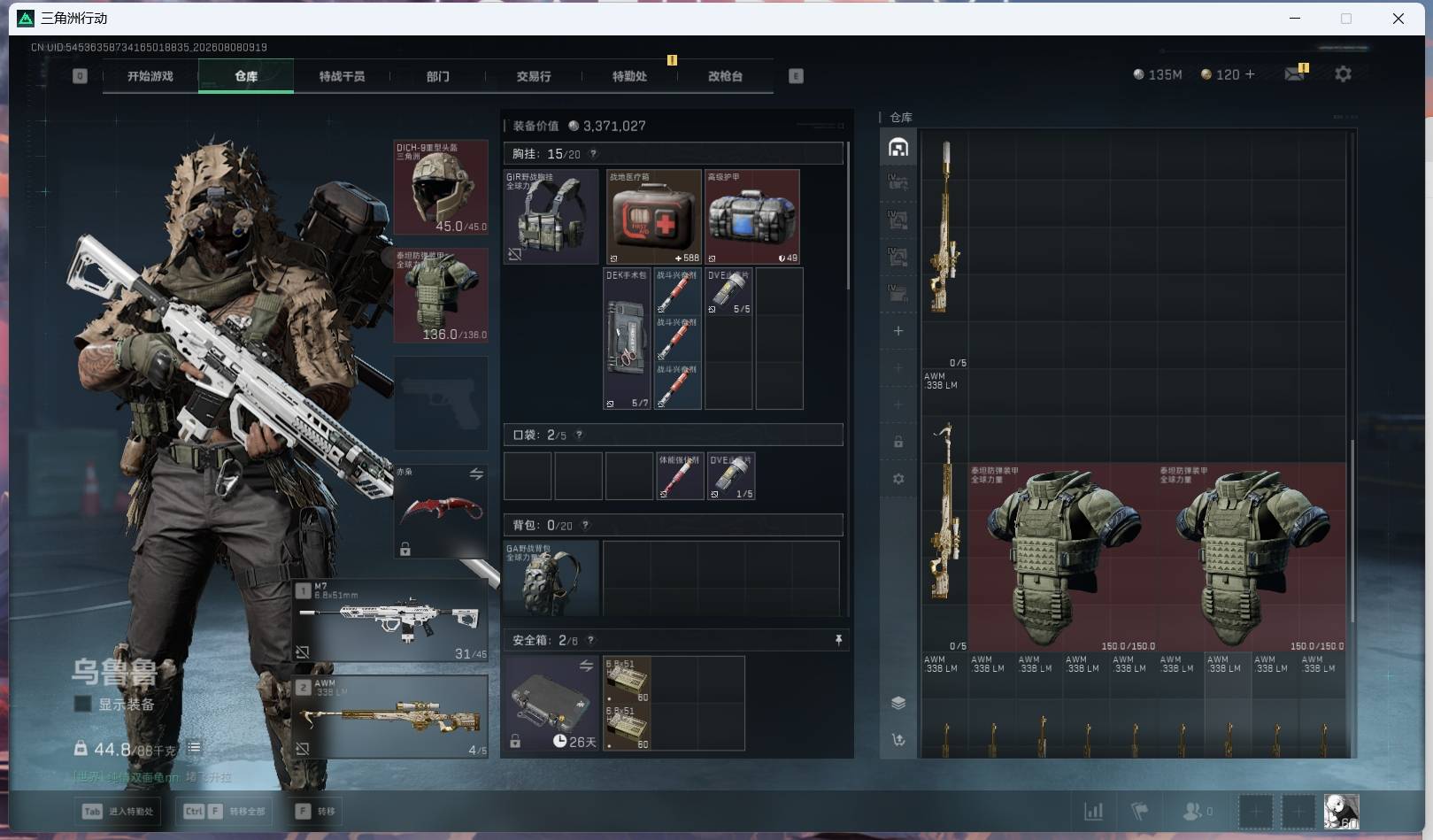Open the 特战干员 tab
This screenshot has height=840, width=1433.
[342, 76]
